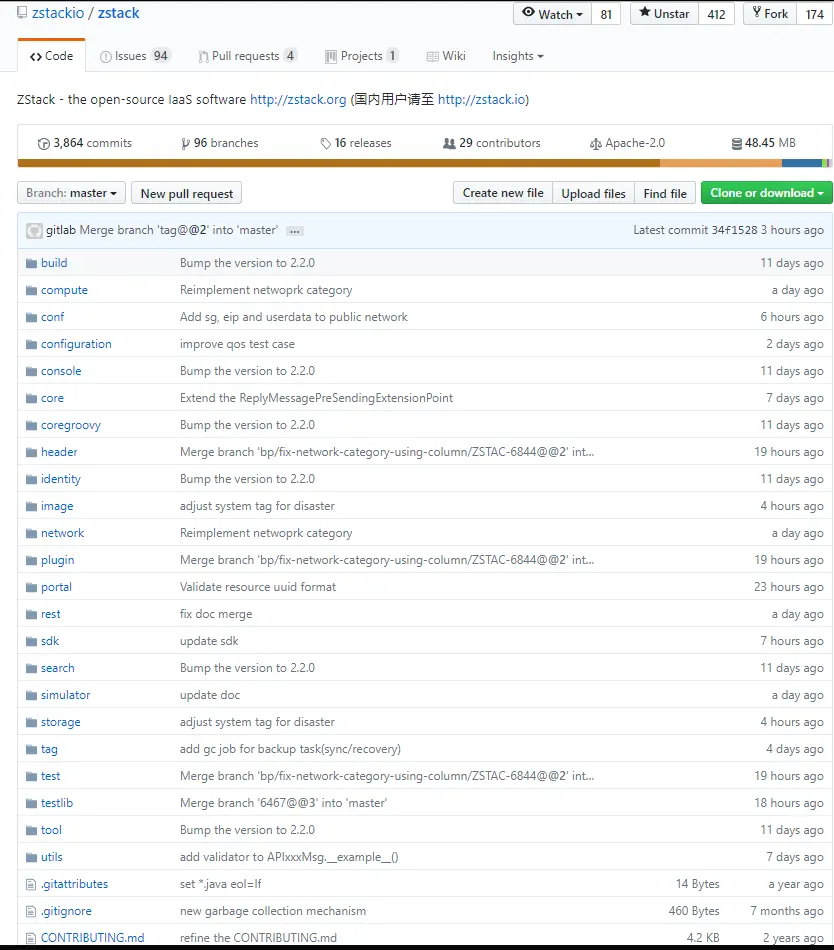Screen dimensions: 834x950
Task: Open the latest commit hash 34f1528
Action: (x=734, y=230)
